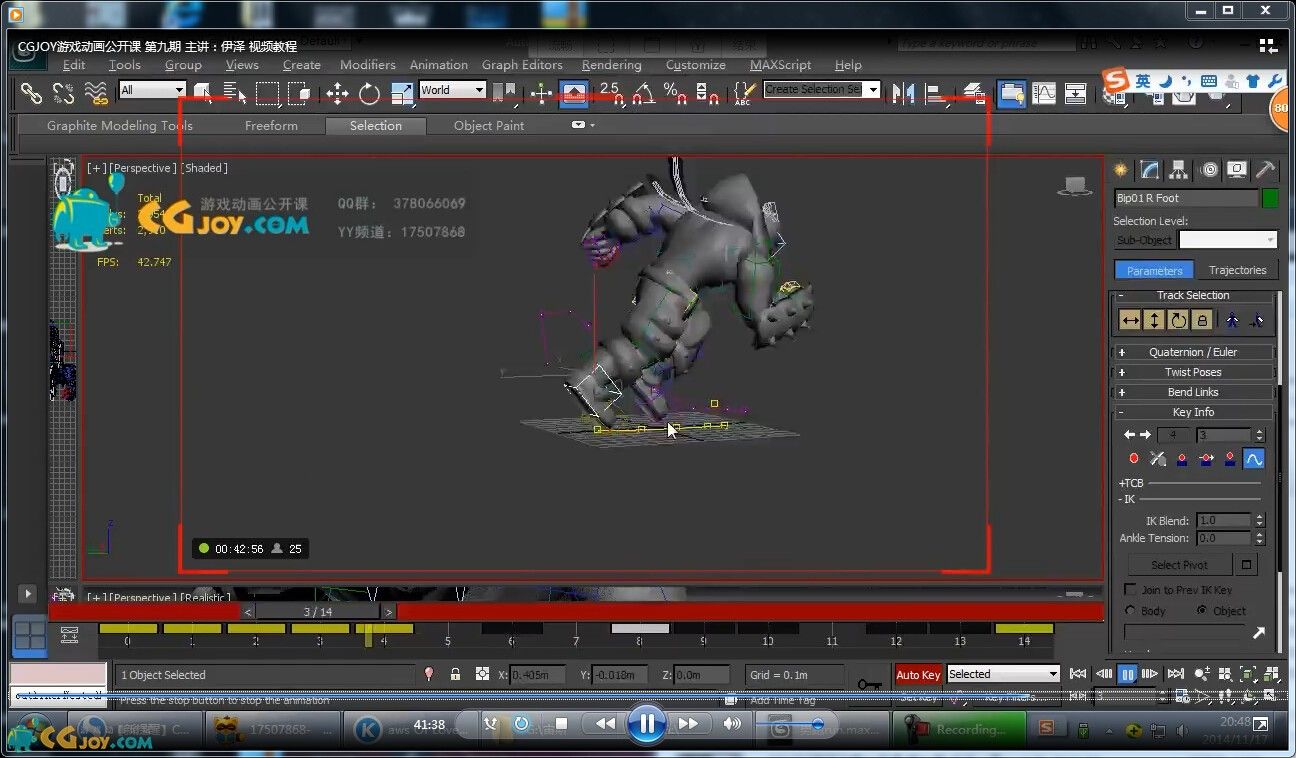Click the Body Rotation track button
1296x758 pixels.
coord(1178,320)
